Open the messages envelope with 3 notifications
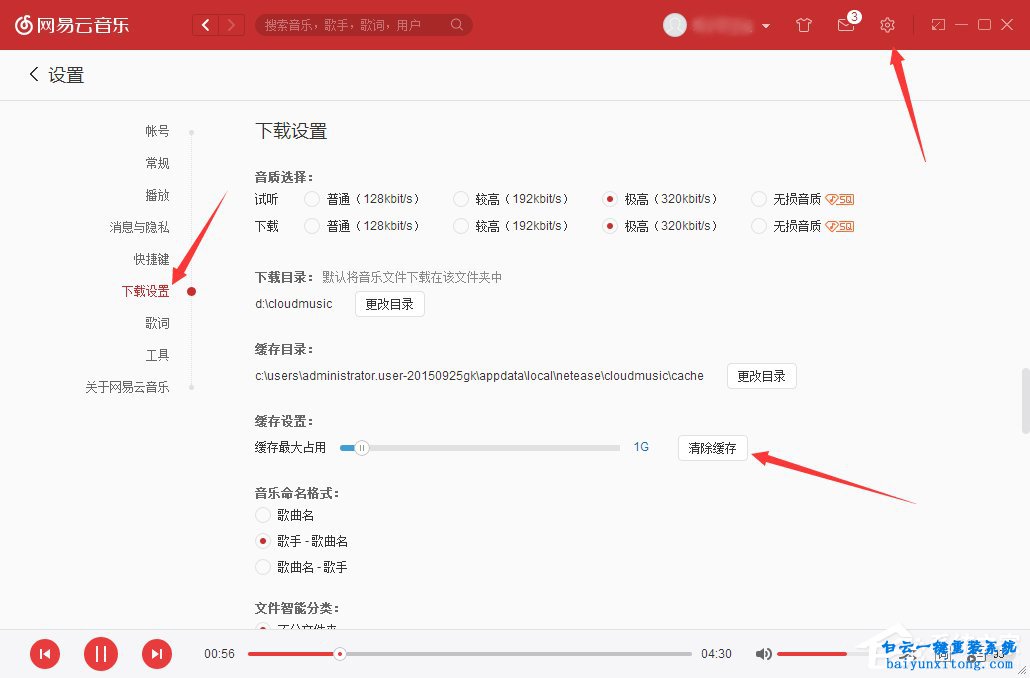The width and height of the screenshot is (1030, 678). [x=845, y=24]
